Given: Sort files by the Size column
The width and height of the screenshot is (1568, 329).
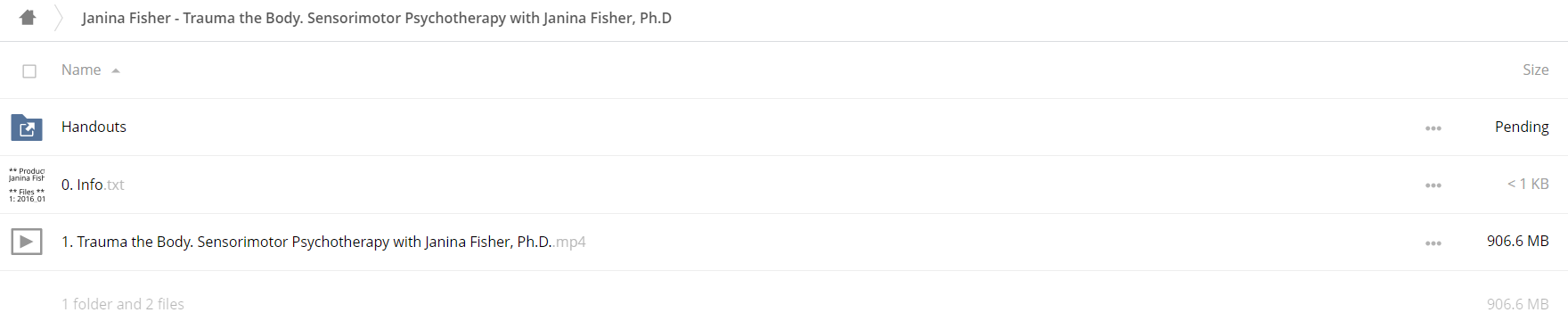Looking at the screenshot, I should point(1535,70).
